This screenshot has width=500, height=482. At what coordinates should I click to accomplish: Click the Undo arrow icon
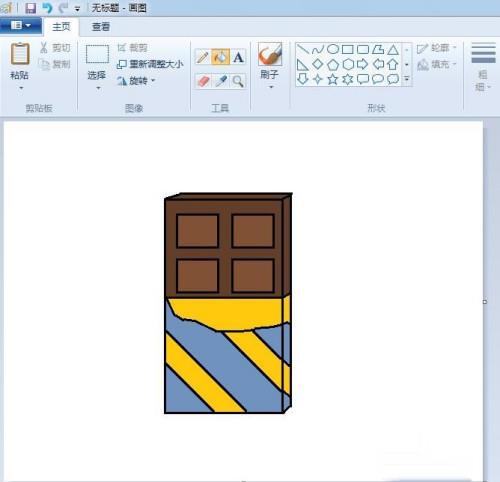[x=47, y=8]
